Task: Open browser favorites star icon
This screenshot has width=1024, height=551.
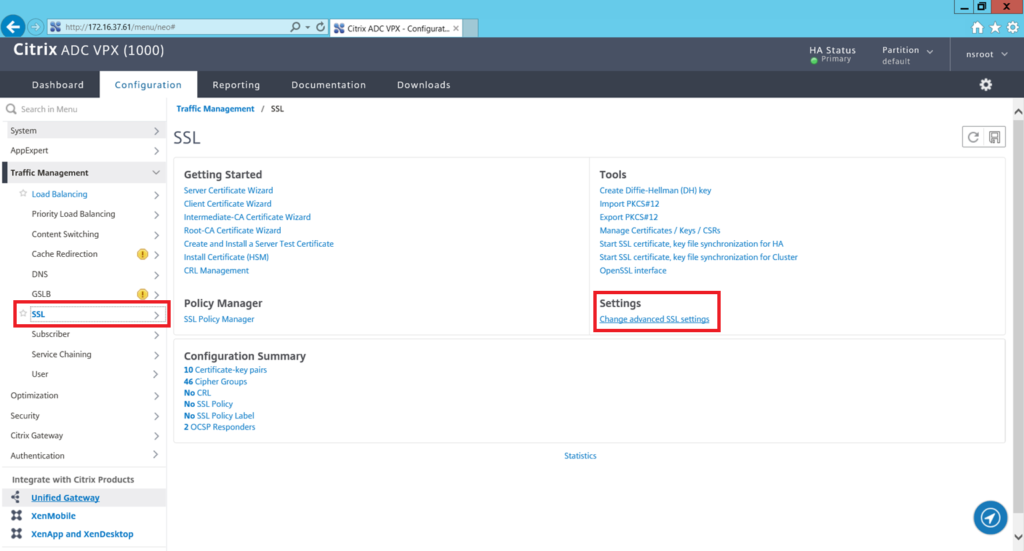Action: click(995, 27)
